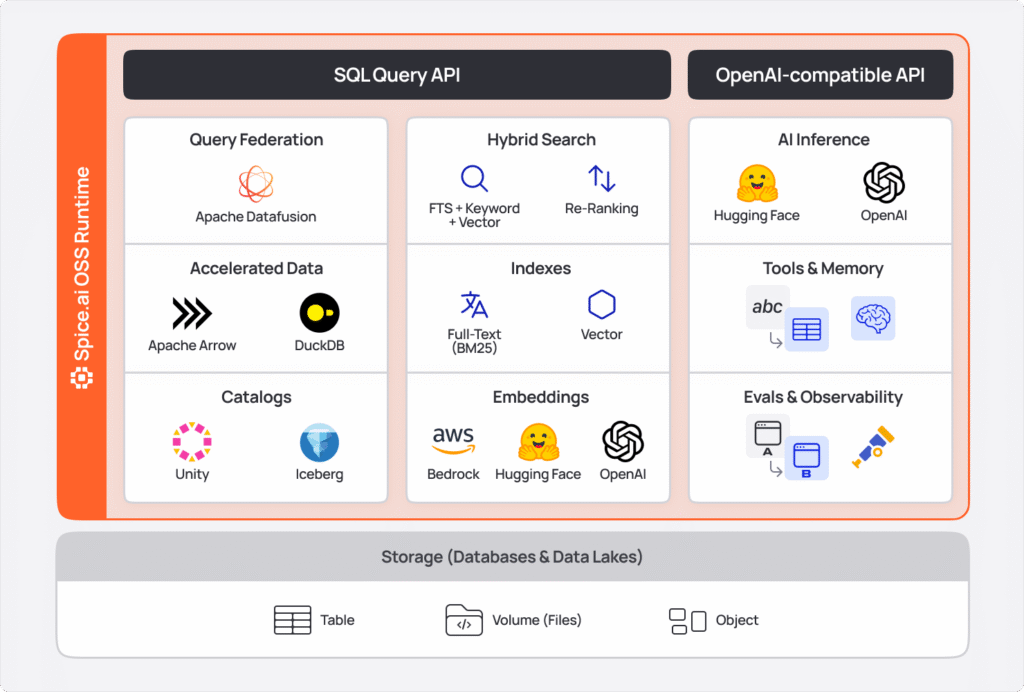Select the Unity catalog icon
This screenshot has height=692, width=1024.
pyautogui.click(x=192, y=442)
